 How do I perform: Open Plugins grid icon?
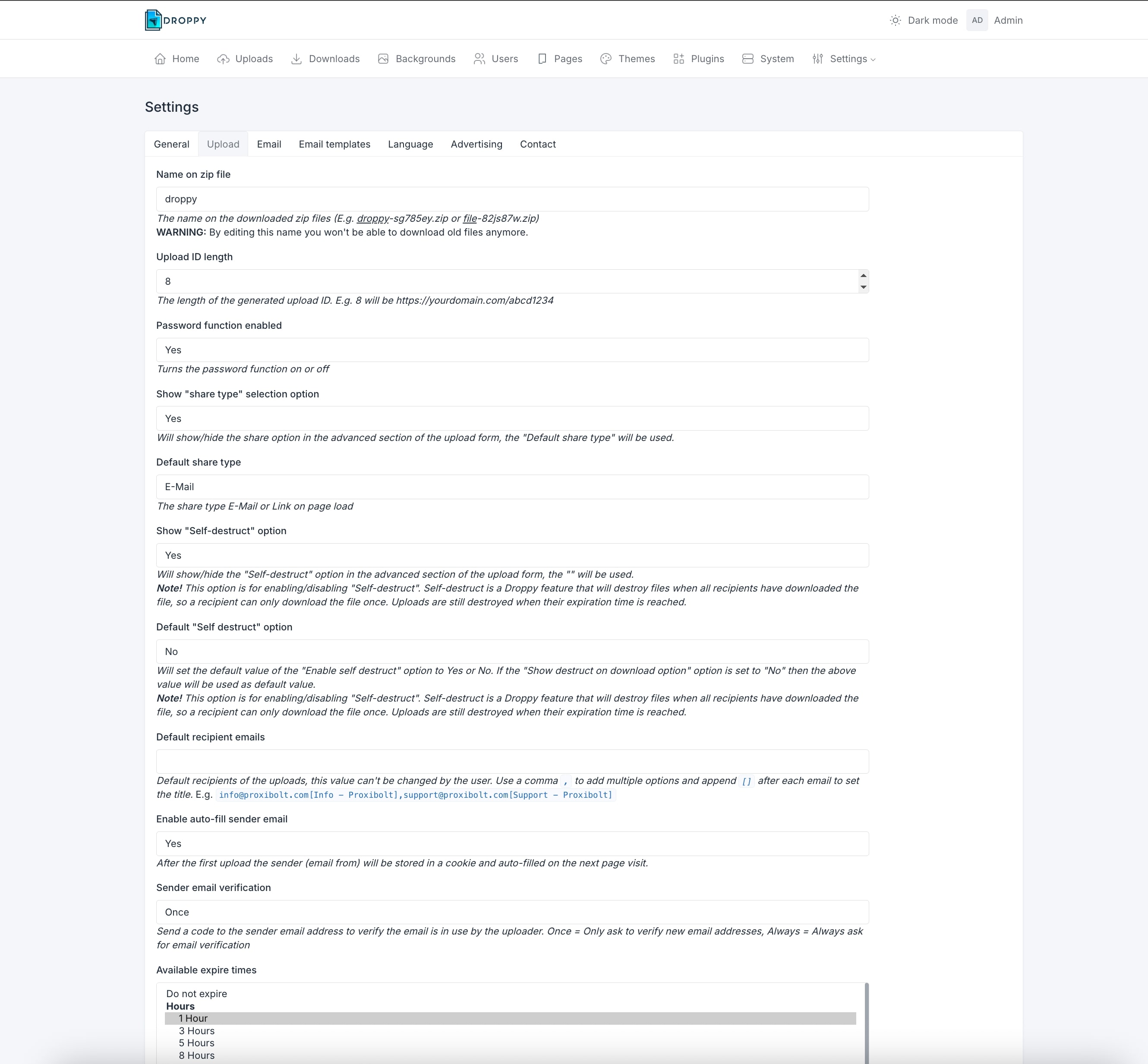(678, 59)
